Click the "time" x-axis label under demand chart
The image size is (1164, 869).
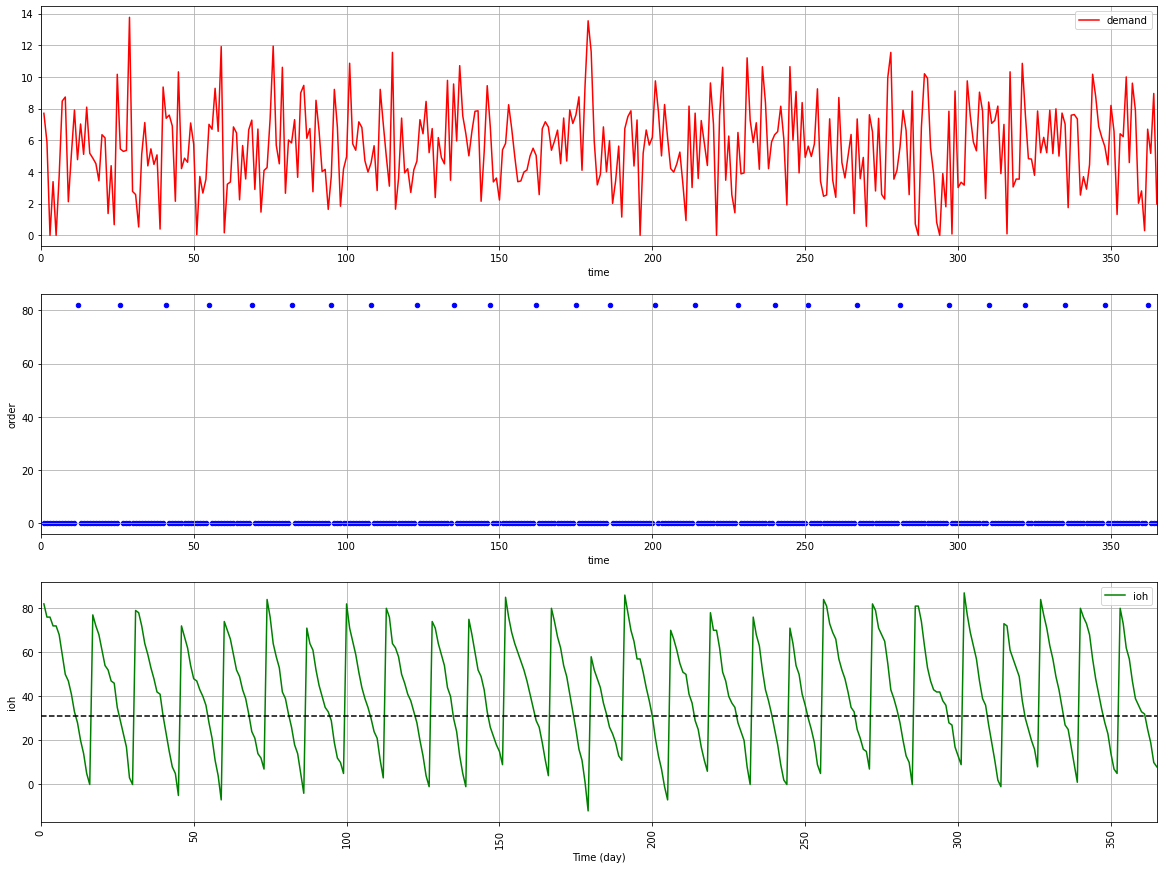[x=598, y=272]
